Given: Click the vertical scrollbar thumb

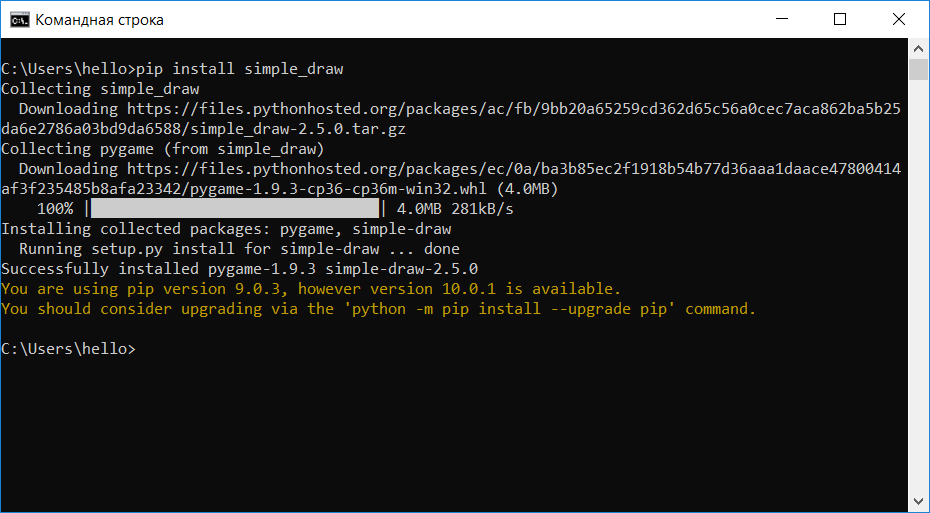Looking at the screenshot, I should [x=919, y=69].
